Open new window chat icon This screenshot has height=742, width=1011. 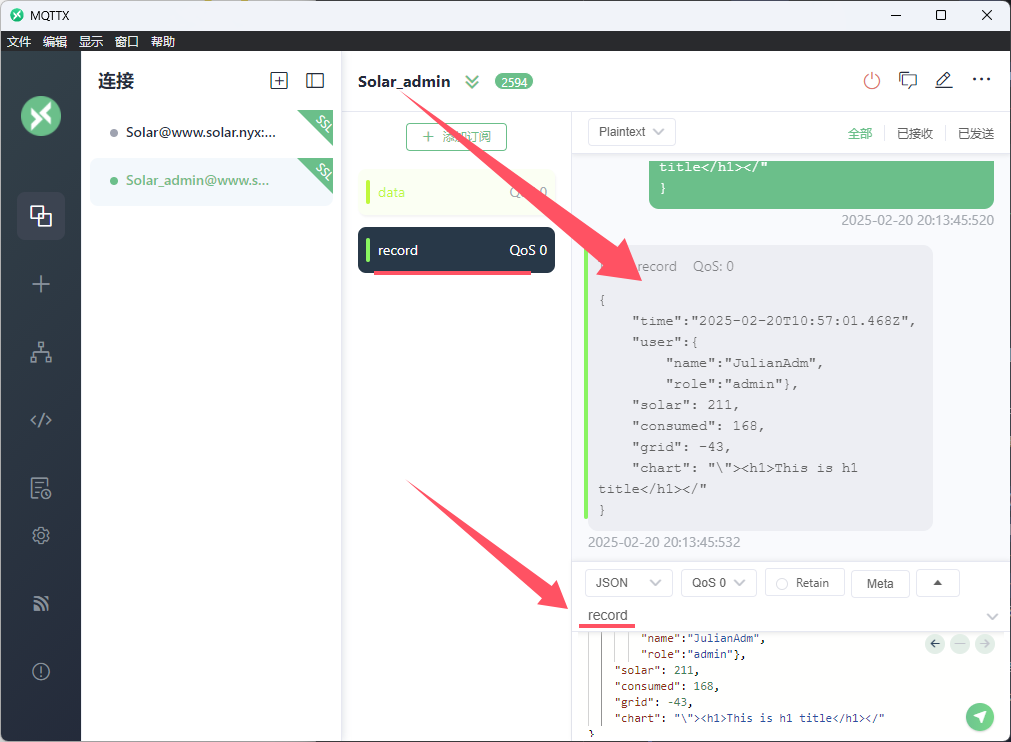pos(908,81)
